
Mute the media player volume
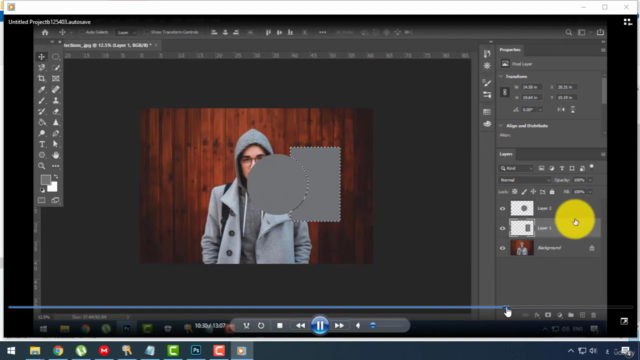pyautogui.click(x=358, y=325)
